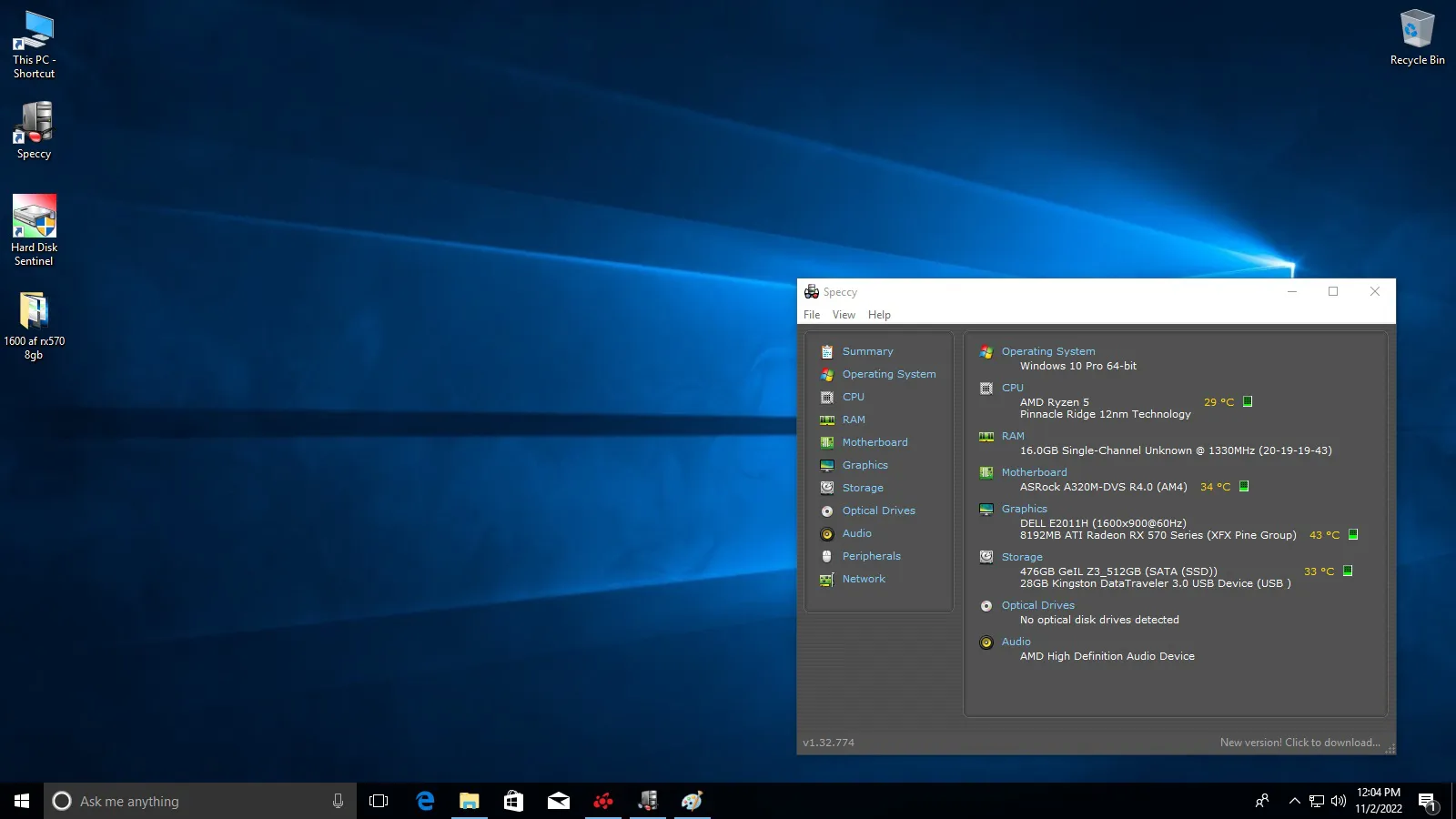Click the Audio heading link in summary
This screenshot has width=1456, height=819.
pyautogui.click(x=1016, y=642)
